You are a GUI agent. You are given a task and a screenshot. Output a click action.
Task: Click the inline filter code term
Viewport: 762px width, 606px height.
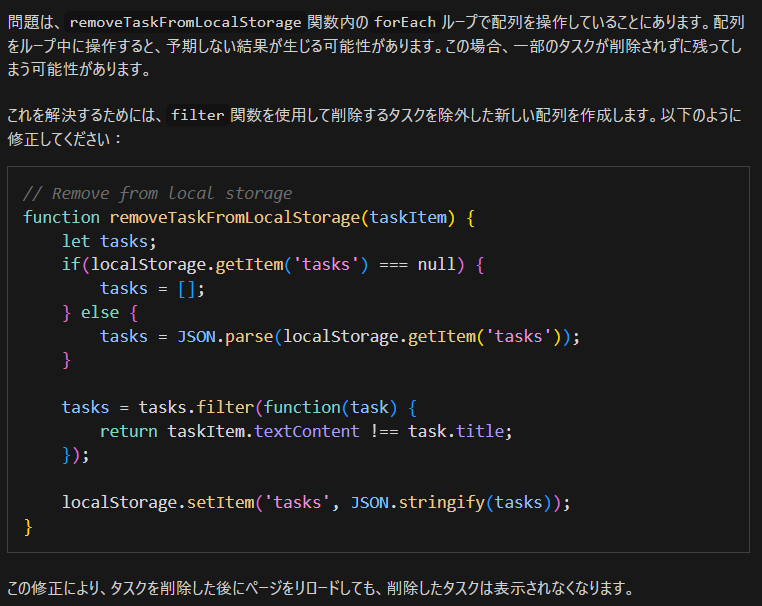click(197, 115)
